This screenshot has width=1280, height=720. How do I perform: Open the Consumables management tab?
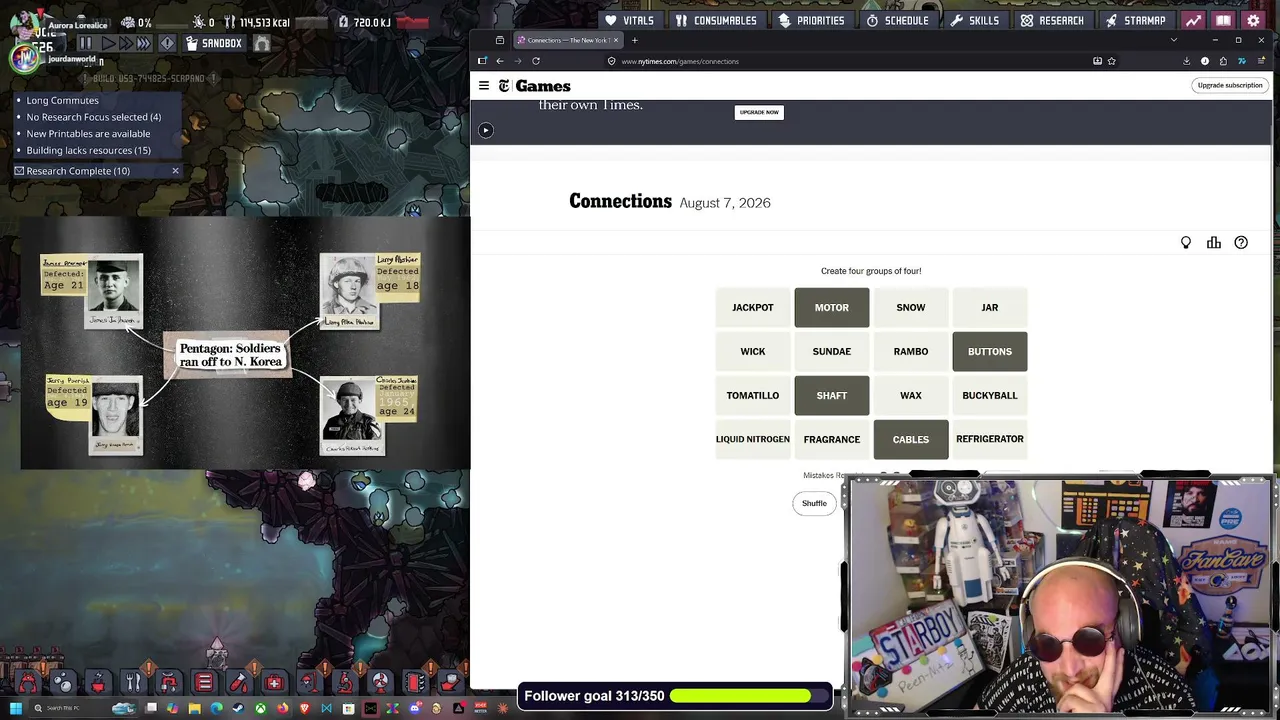pos(716,20)
